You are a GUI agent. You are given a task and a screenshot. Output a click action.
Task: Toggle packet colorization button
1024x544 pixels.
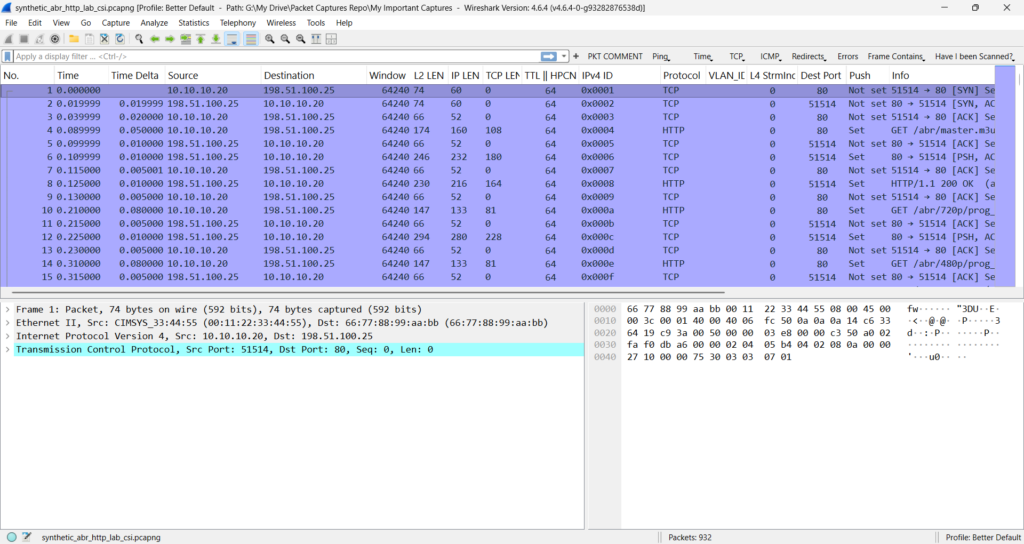[x=250, y=39]
